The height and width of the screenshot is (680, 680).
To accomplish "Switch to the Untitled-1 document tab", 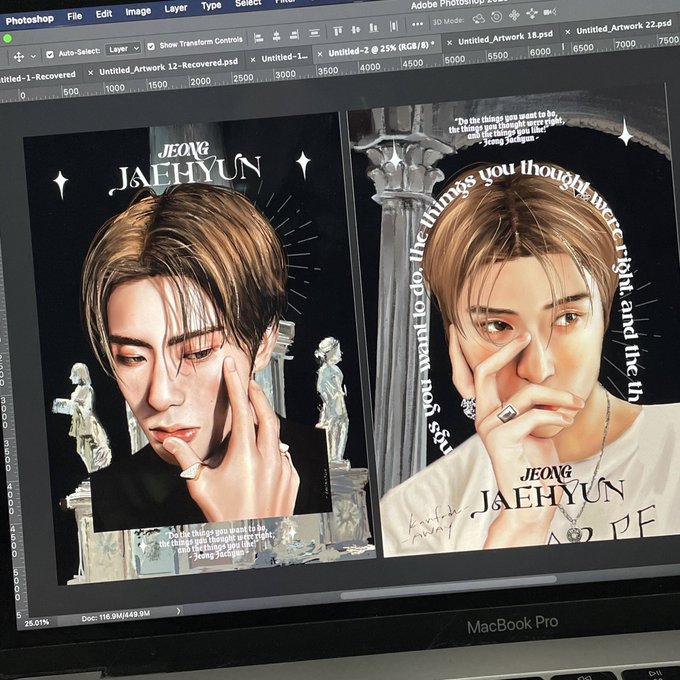I will point(285,57).
